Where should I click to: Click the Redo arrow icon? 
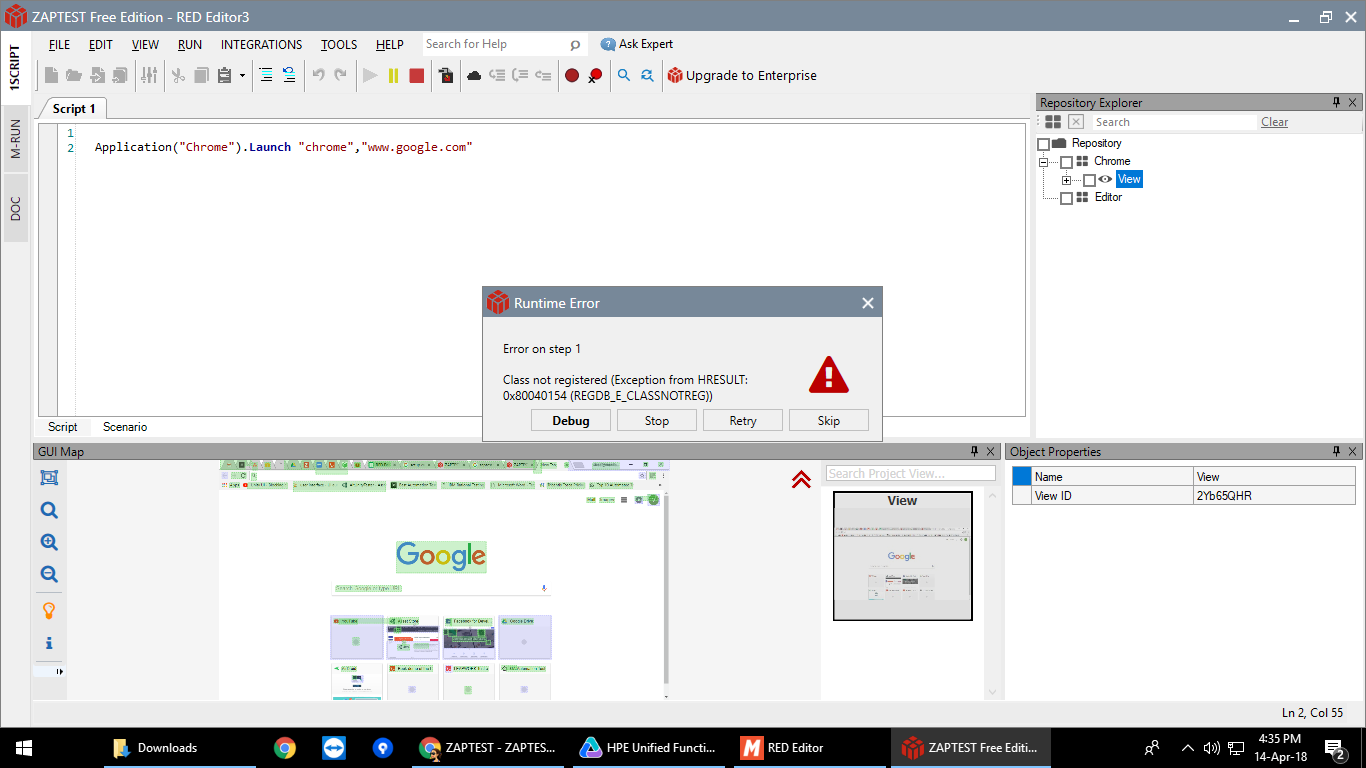(341, 75)
